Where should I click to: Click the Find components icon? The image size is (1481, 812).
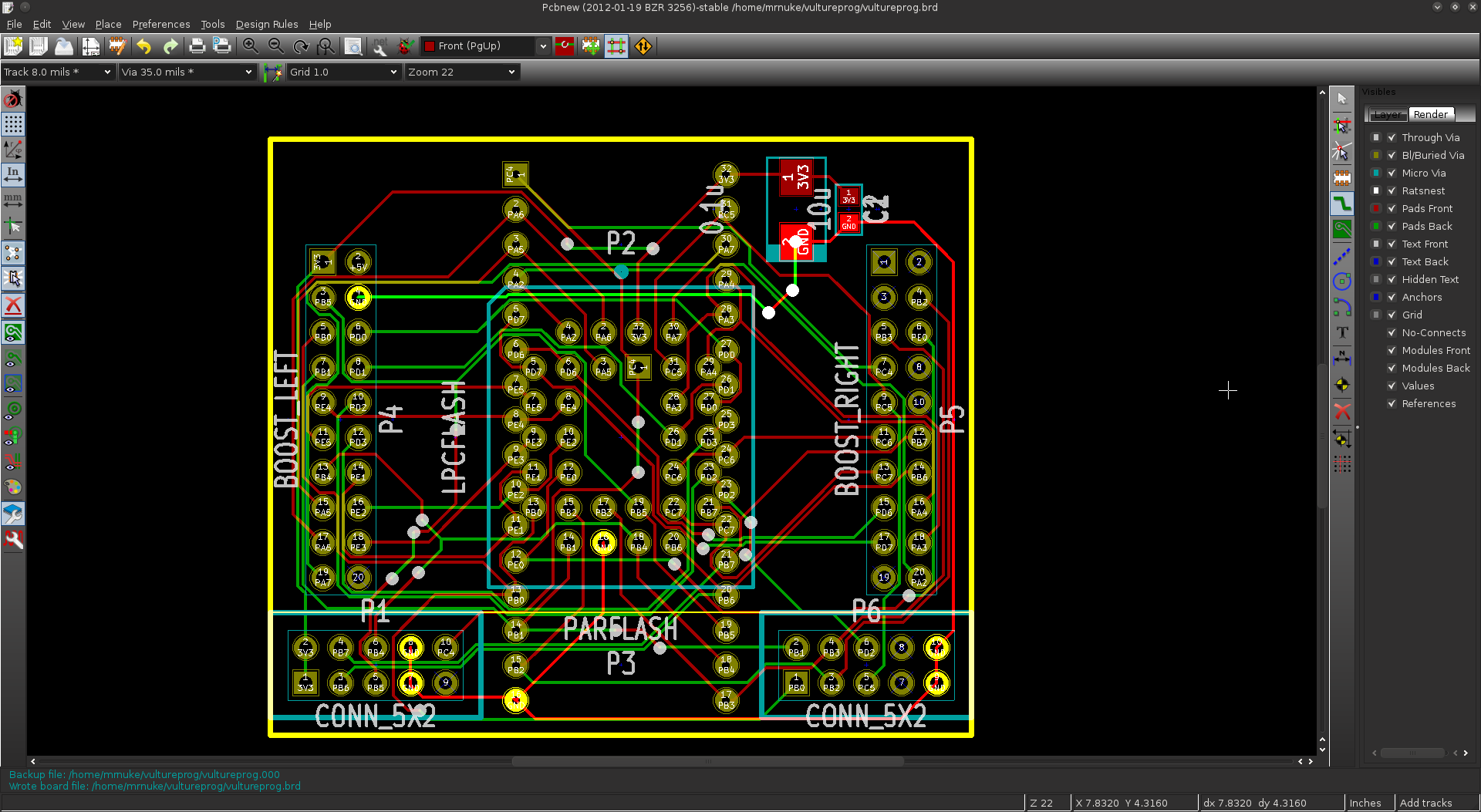pos(353,46)
